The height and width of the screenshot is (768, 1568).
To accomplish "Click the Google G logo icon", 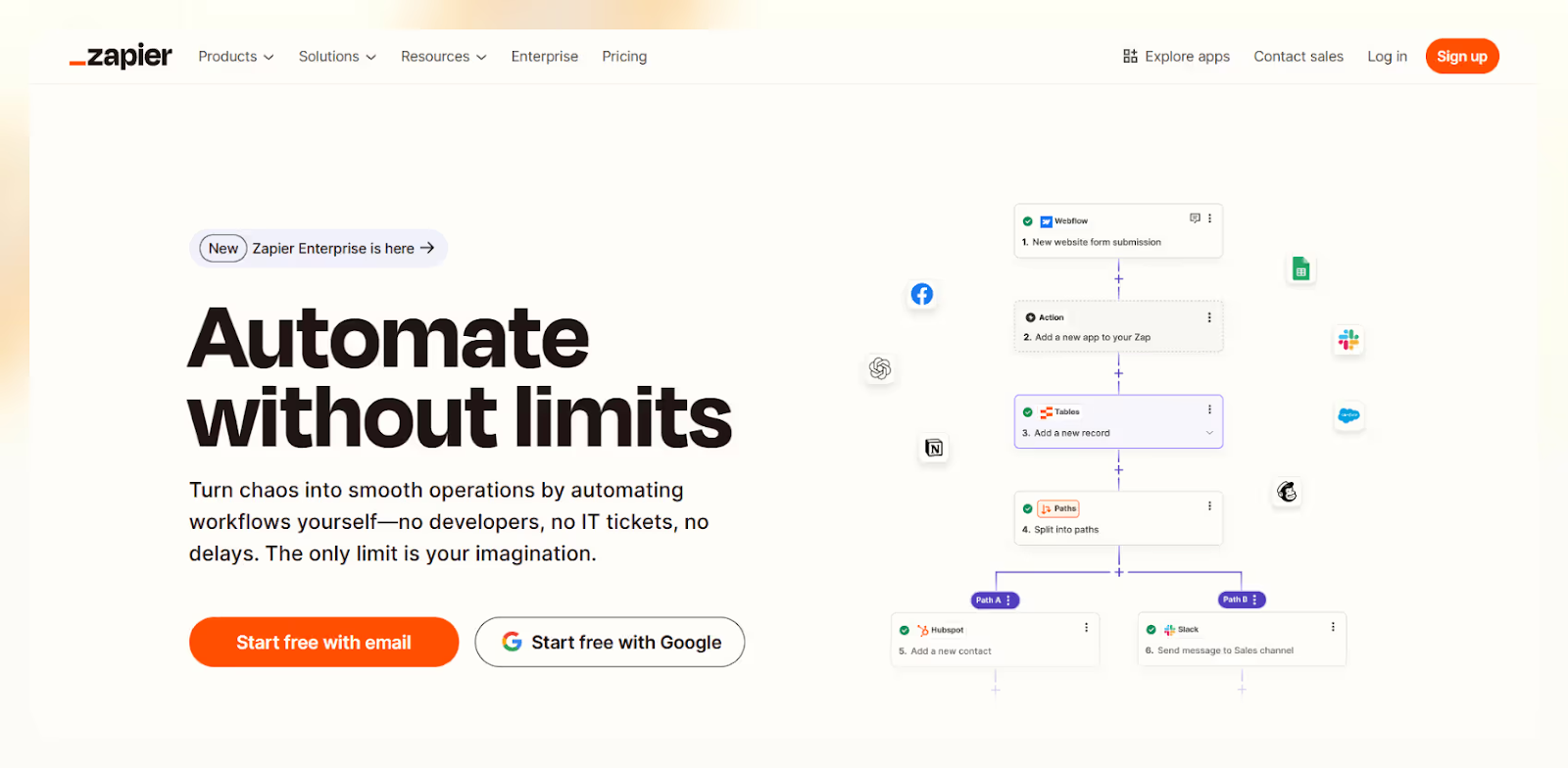I will 512,642.
